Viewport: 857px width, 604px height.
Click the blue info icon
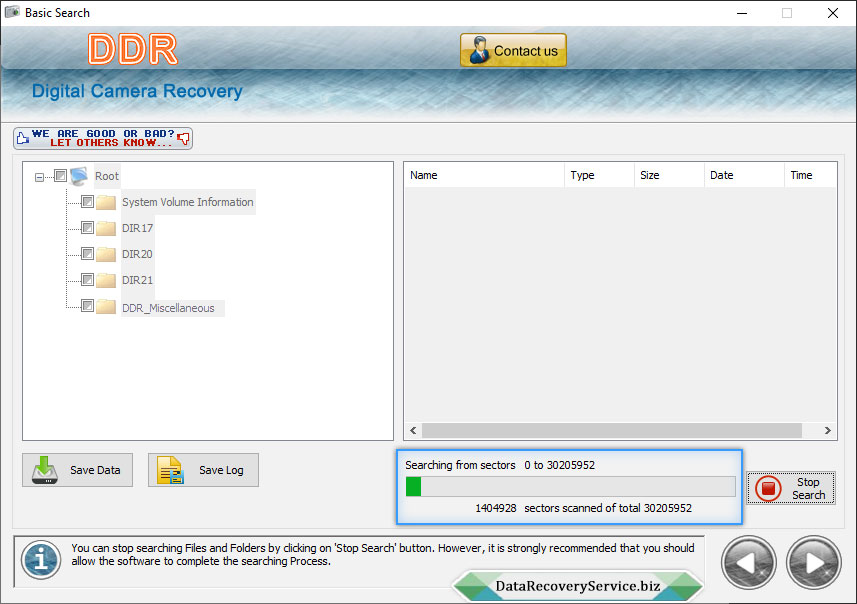coord(41,560)
